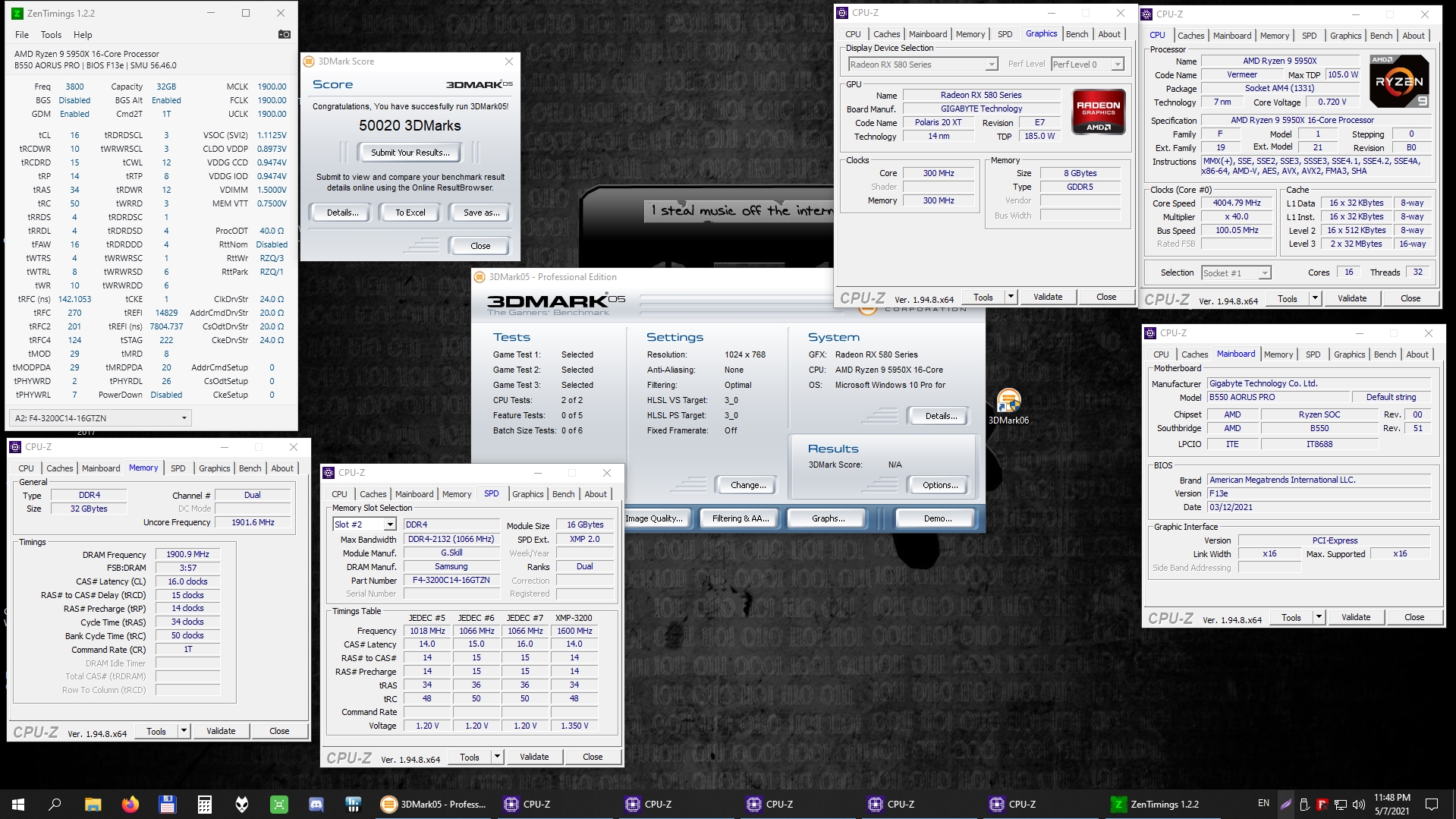Select Graphics tab in SPD CPU-Z window
Screen dimensions: 1456x819
[528, 494]
